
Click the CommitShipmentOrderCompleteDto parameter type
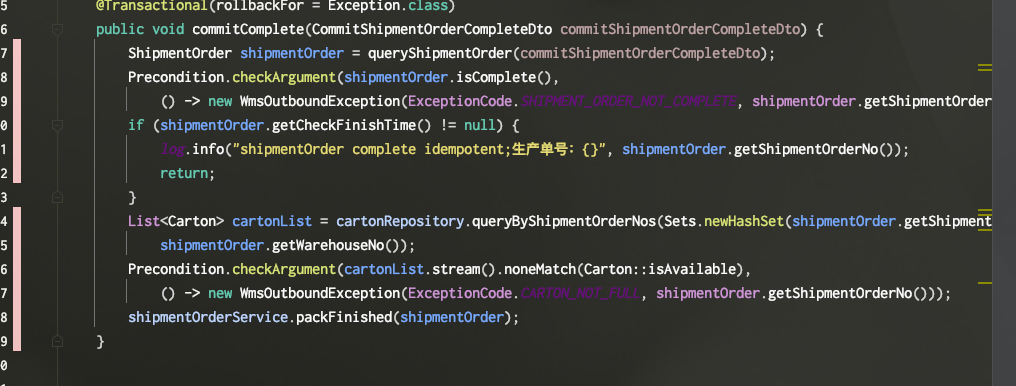432,29
